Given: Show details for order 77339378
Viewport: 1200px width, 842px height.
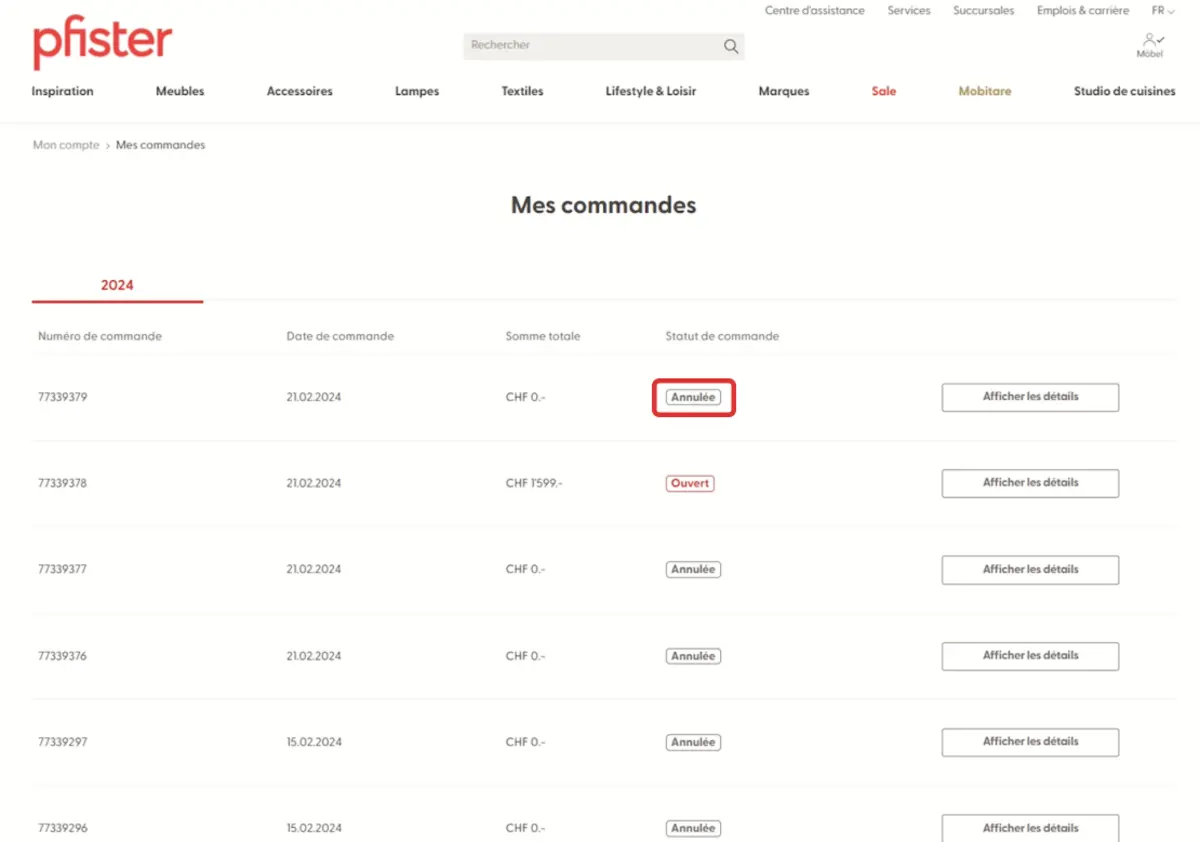Looking at the screenshot, I should pyautogui.click(x=1030, y=483).
